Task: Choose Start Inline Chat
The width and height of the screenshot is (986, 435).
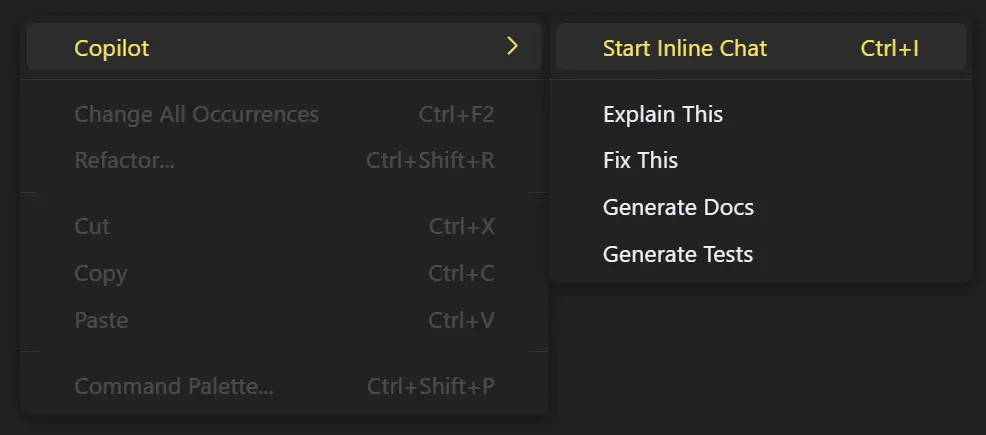Action: (685, 48)
